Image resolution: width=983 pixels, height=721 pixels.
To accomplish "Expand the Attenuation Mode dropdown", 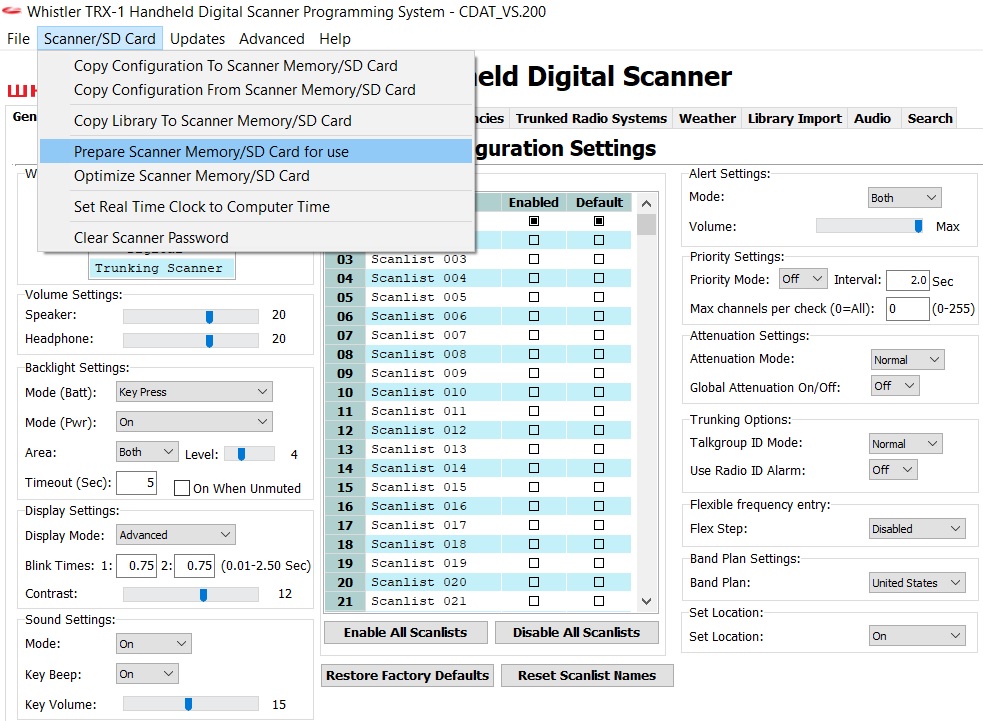I will 907,359.
